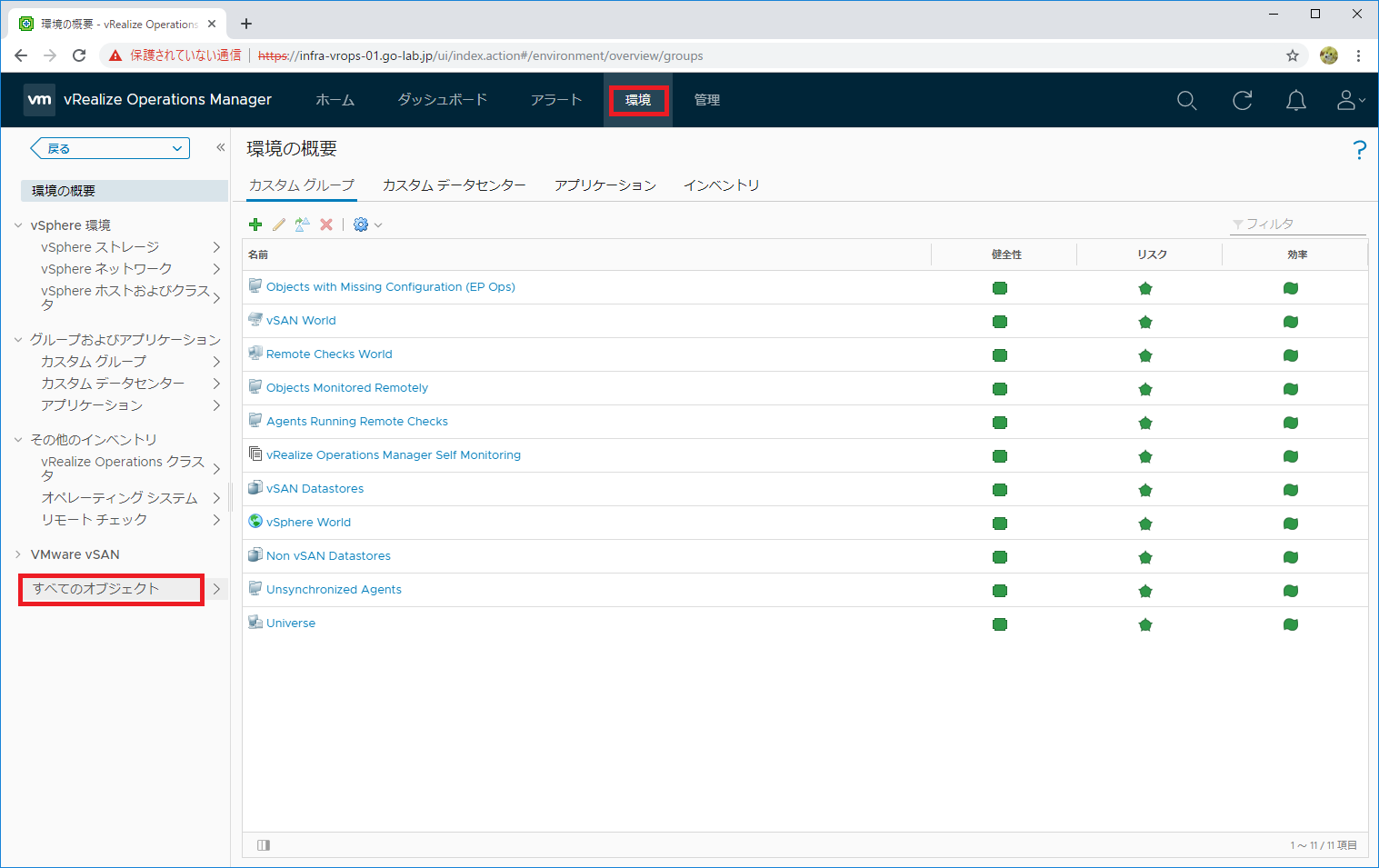
Task: Switch to カスタム データセンター tab
Action: click(x=455, y=185)
